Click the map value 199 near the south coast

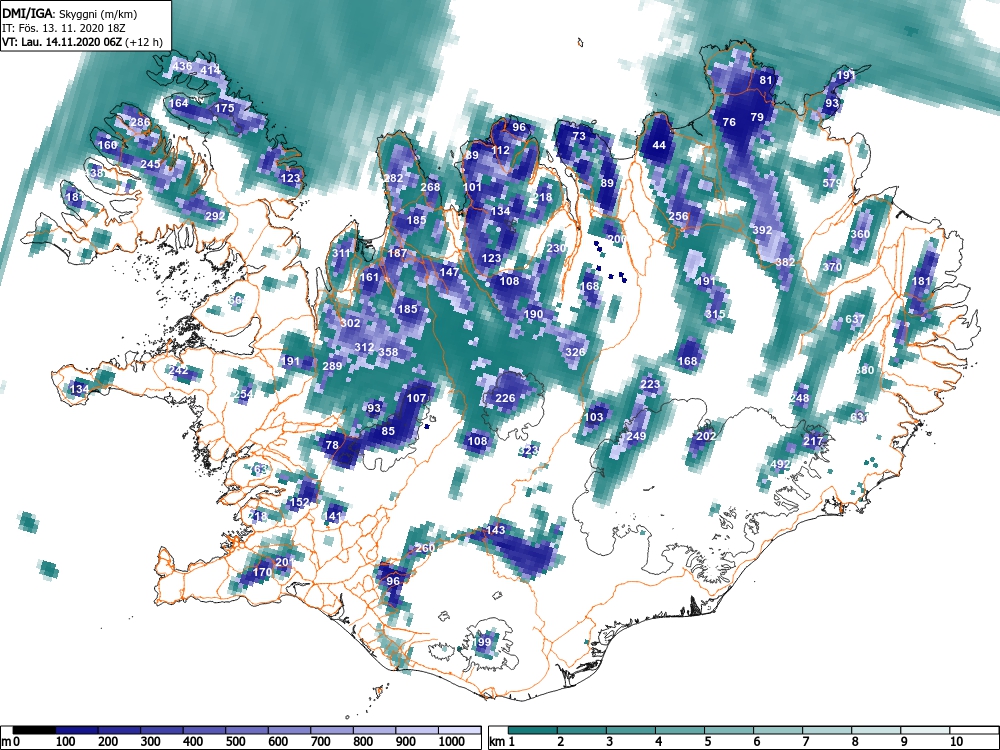(483, 642)
